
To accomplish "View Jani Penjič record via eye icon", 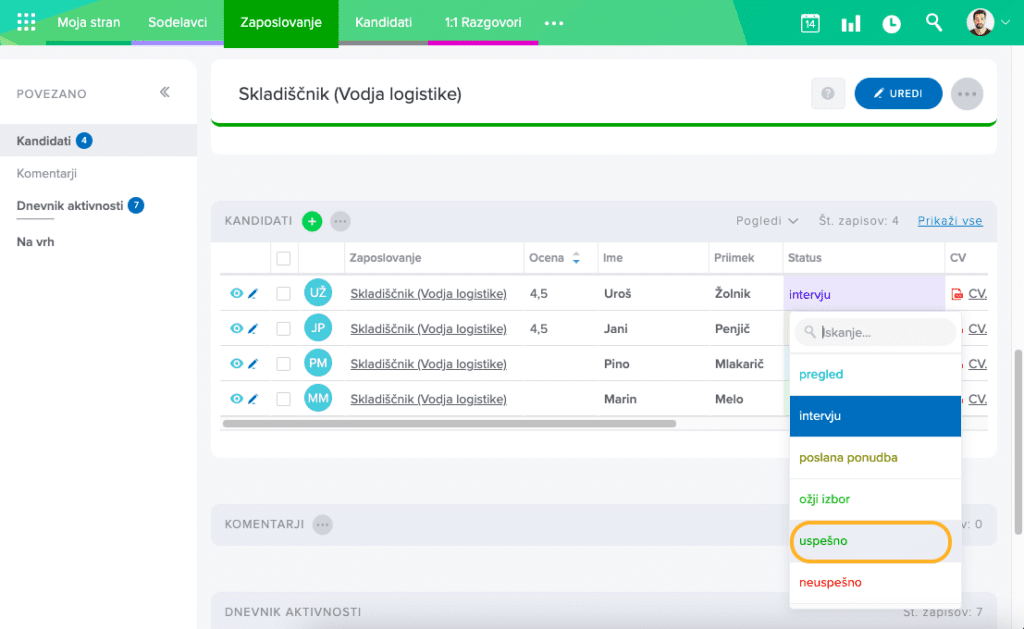I will click(x=236, y=329).
